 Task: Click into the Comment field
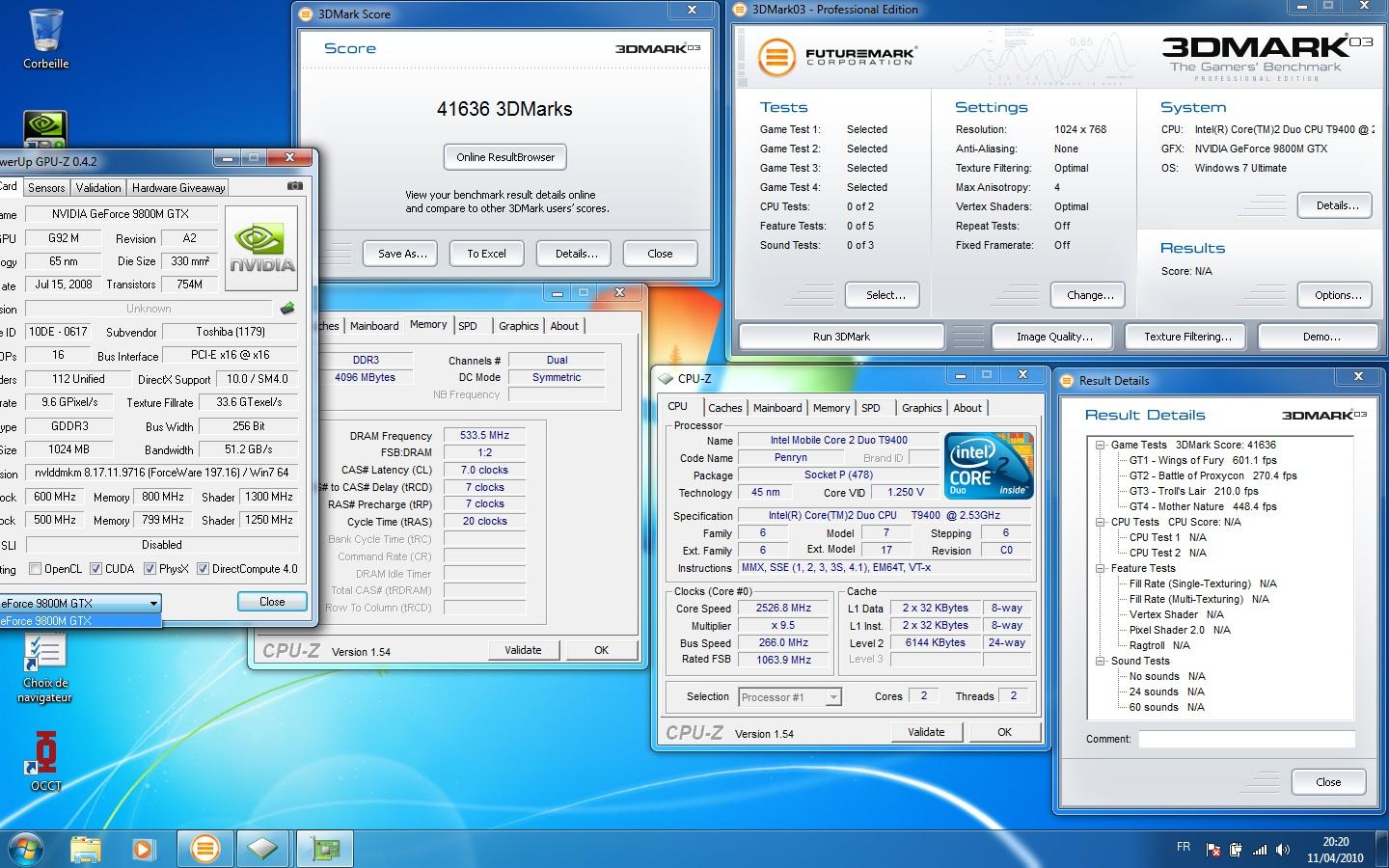pyautogui.click(x=1246, y=740)
